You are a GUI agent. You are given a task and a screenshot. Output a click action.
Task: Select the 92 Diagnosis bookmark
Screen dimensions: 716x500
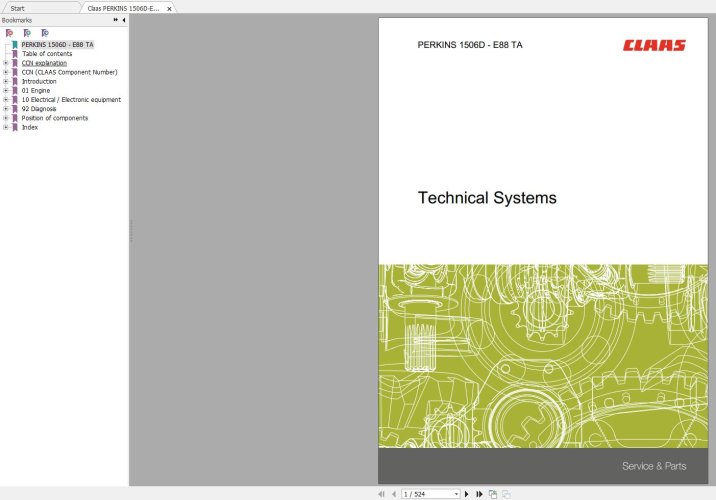coord(39,109)
